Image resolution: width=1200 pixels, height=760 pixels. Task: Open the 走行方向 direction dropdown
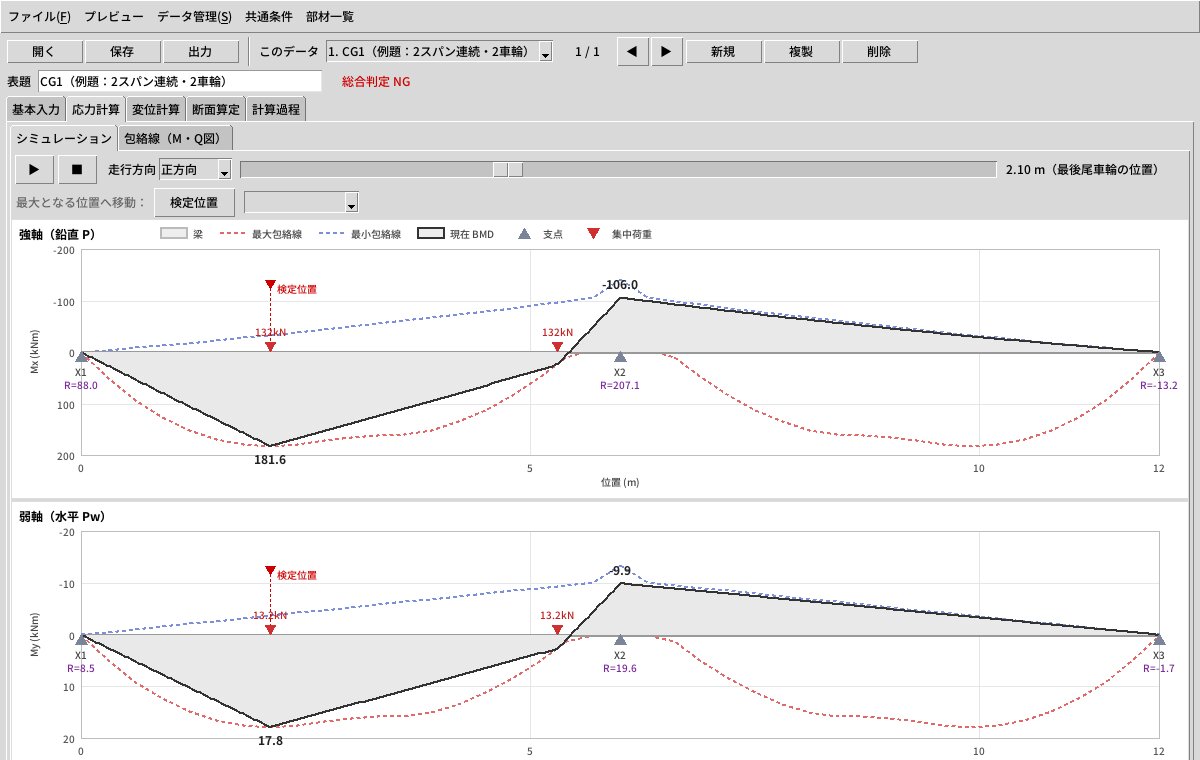click(196, 170)
